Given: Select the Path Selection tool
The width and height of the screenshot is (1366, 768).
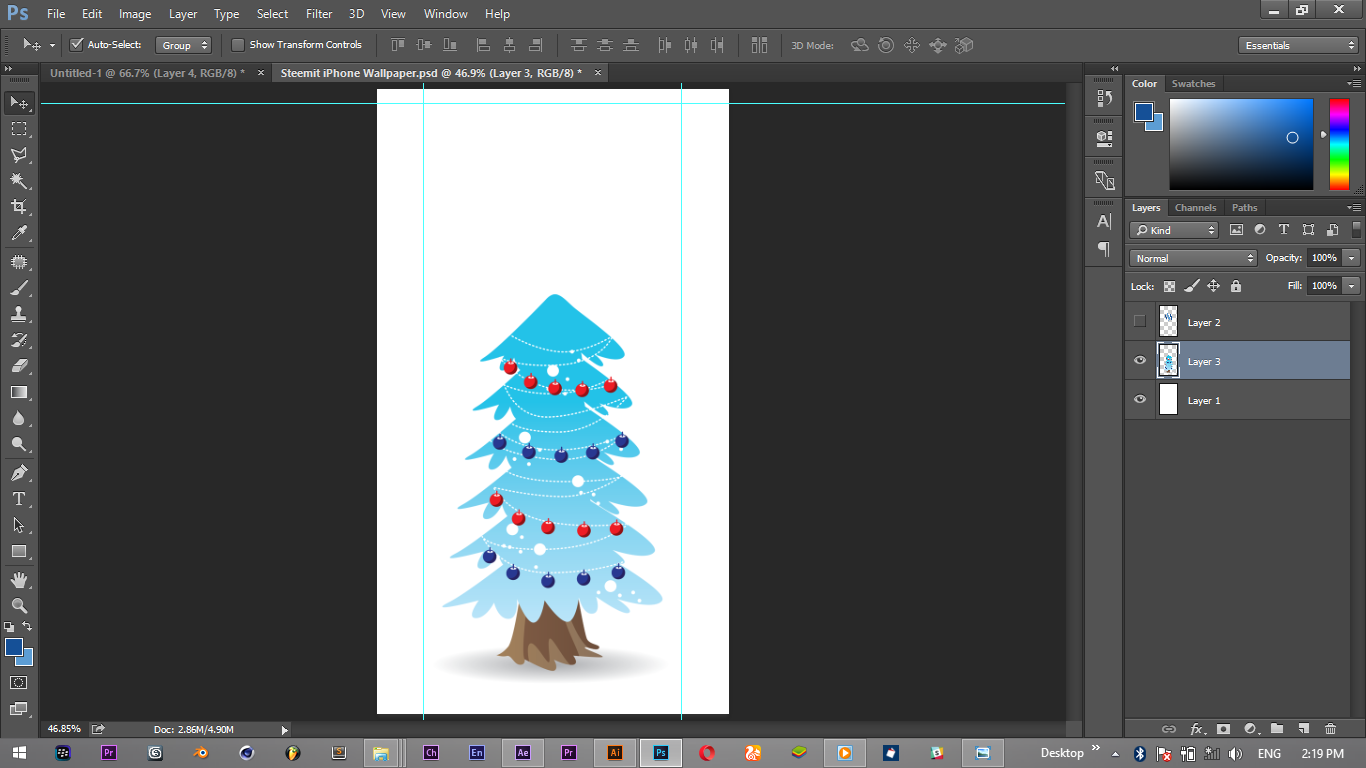Looking at the screenshot, I should pyautogui.click(x=19, y=525).
